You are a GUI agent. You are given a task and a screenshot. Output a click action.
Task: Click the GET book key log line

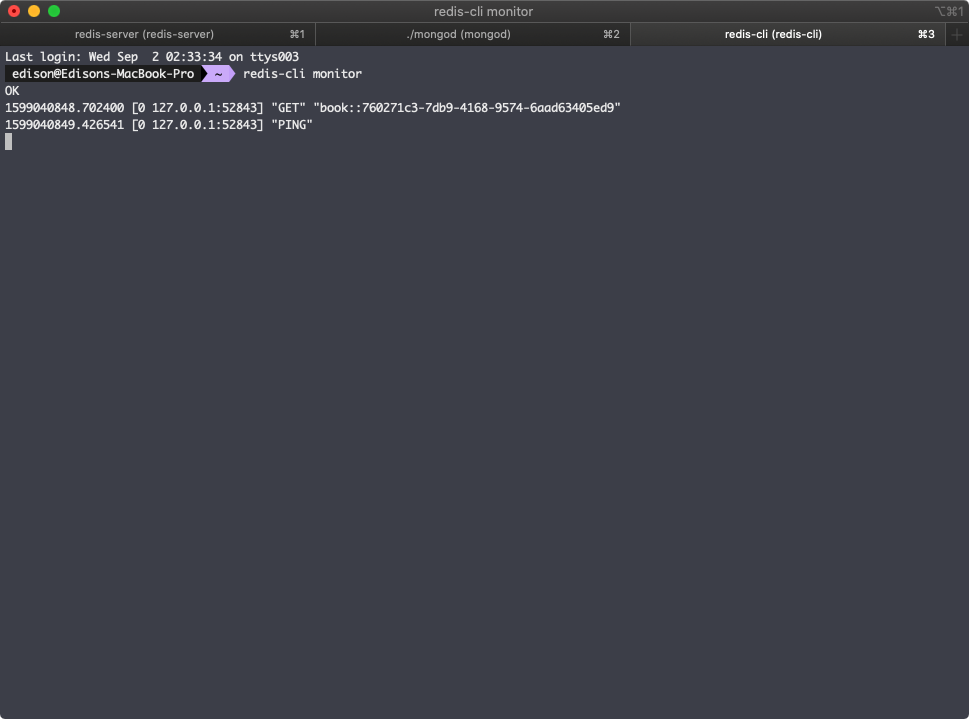click(x=313, y=108)
